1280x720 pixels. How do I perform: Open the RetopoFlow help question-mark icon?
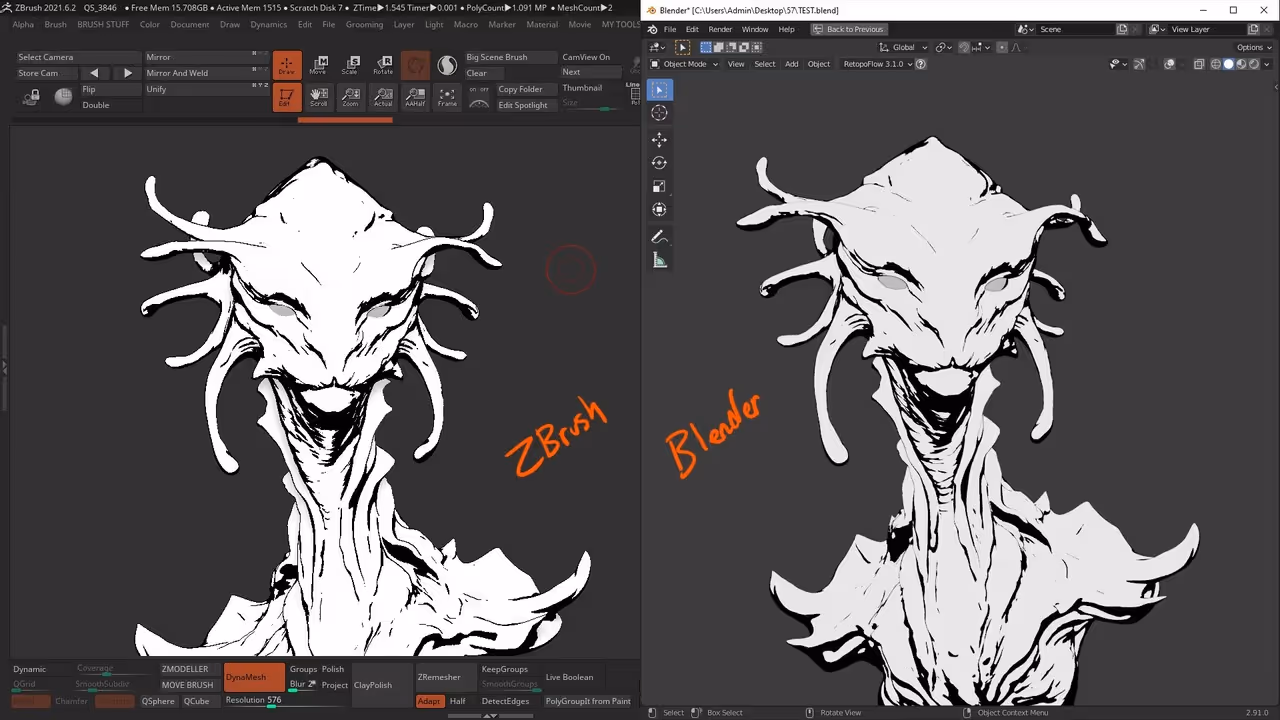click(921, 64)
